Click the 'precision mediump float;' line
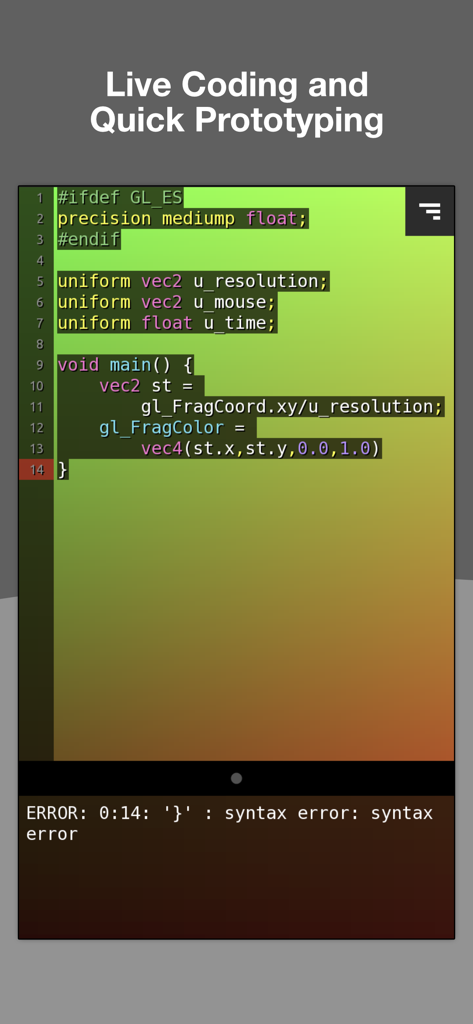Viewport: 473px width, 1024px height. (x=182, y=218)
